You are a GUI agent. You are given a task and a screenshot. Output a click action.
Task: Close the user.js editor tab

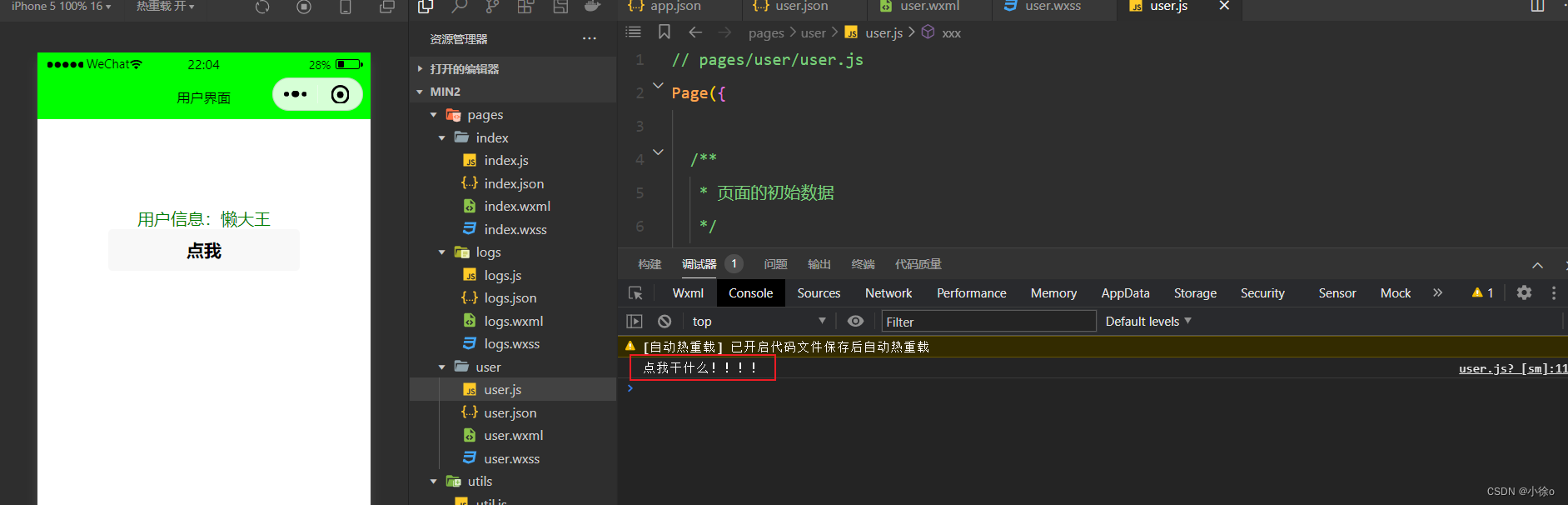[x=1224, y=6]
